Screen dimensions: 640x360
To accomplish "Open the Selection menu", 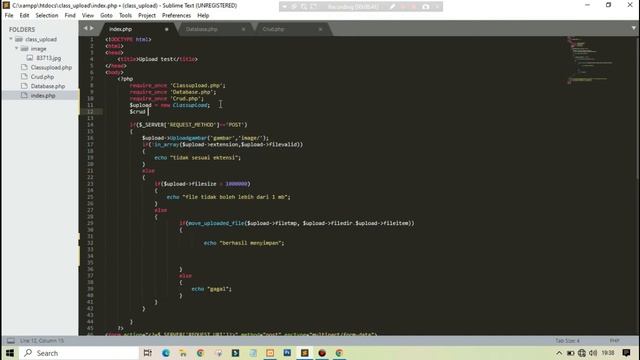I will (x=47, y=16).
